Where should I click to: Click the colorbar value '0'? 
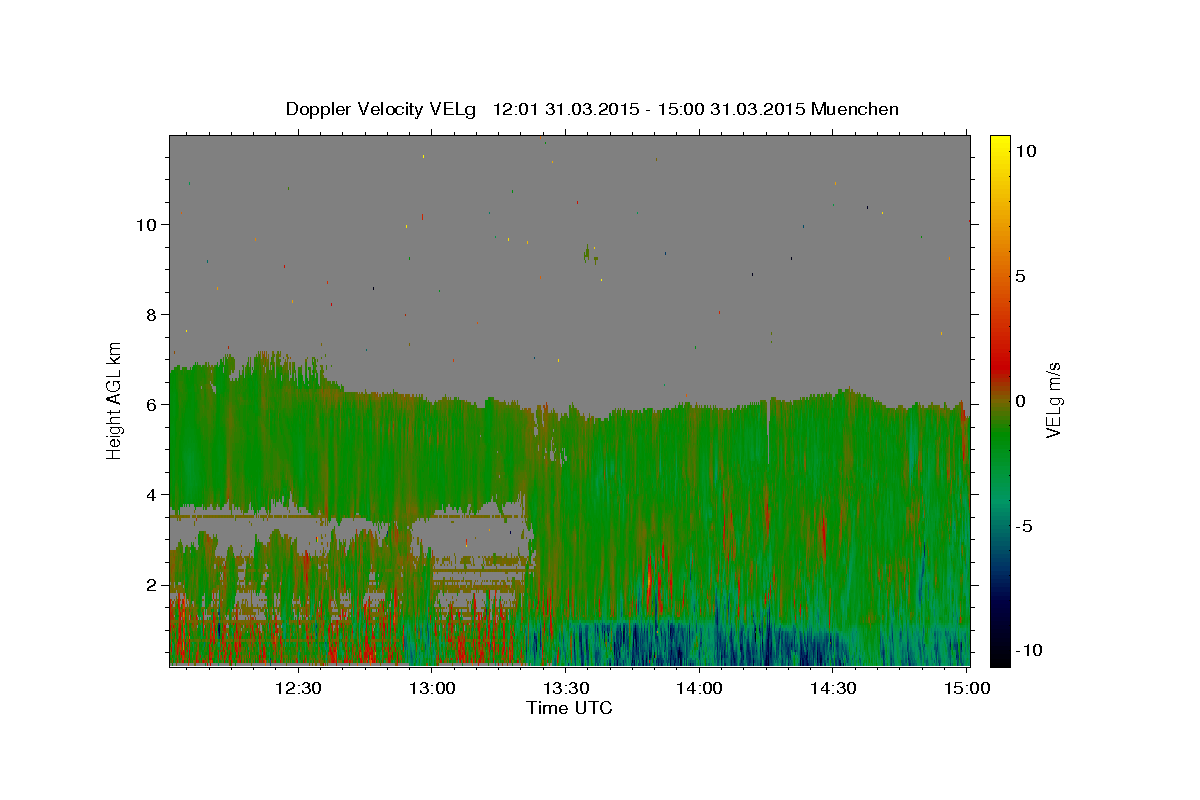[x=1021, y=401]
